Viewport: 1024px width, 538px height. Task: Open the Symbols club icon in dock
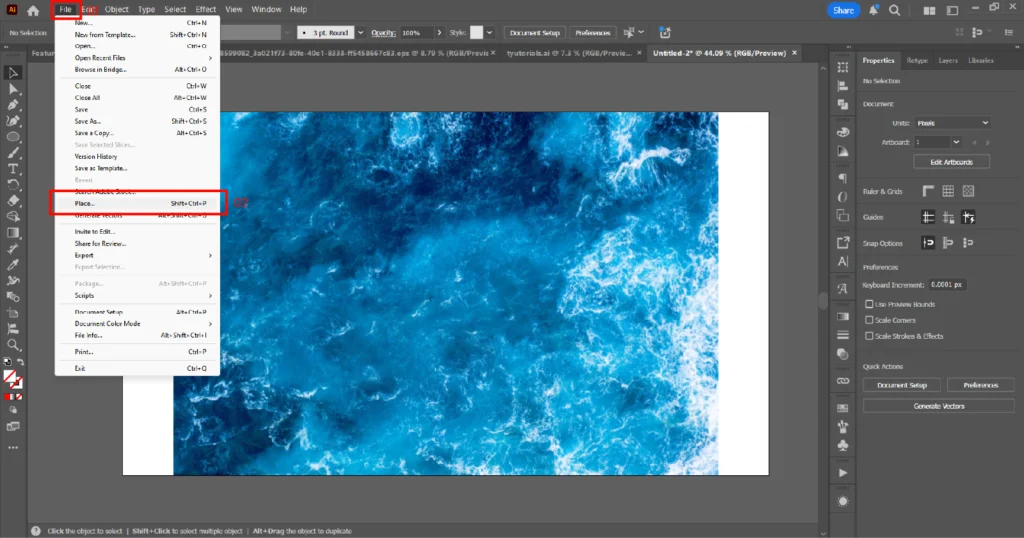click(843, 445)
